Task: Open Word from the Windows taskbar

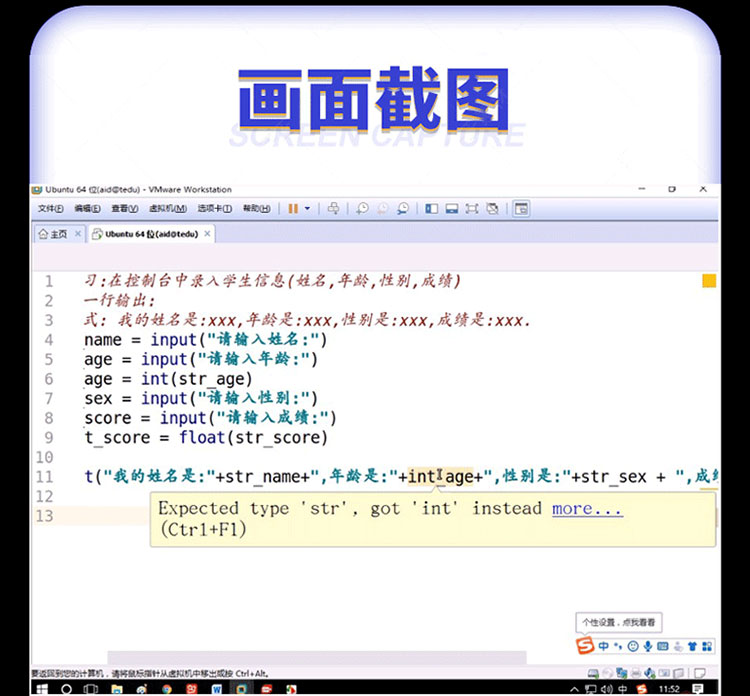Action: 216,688
